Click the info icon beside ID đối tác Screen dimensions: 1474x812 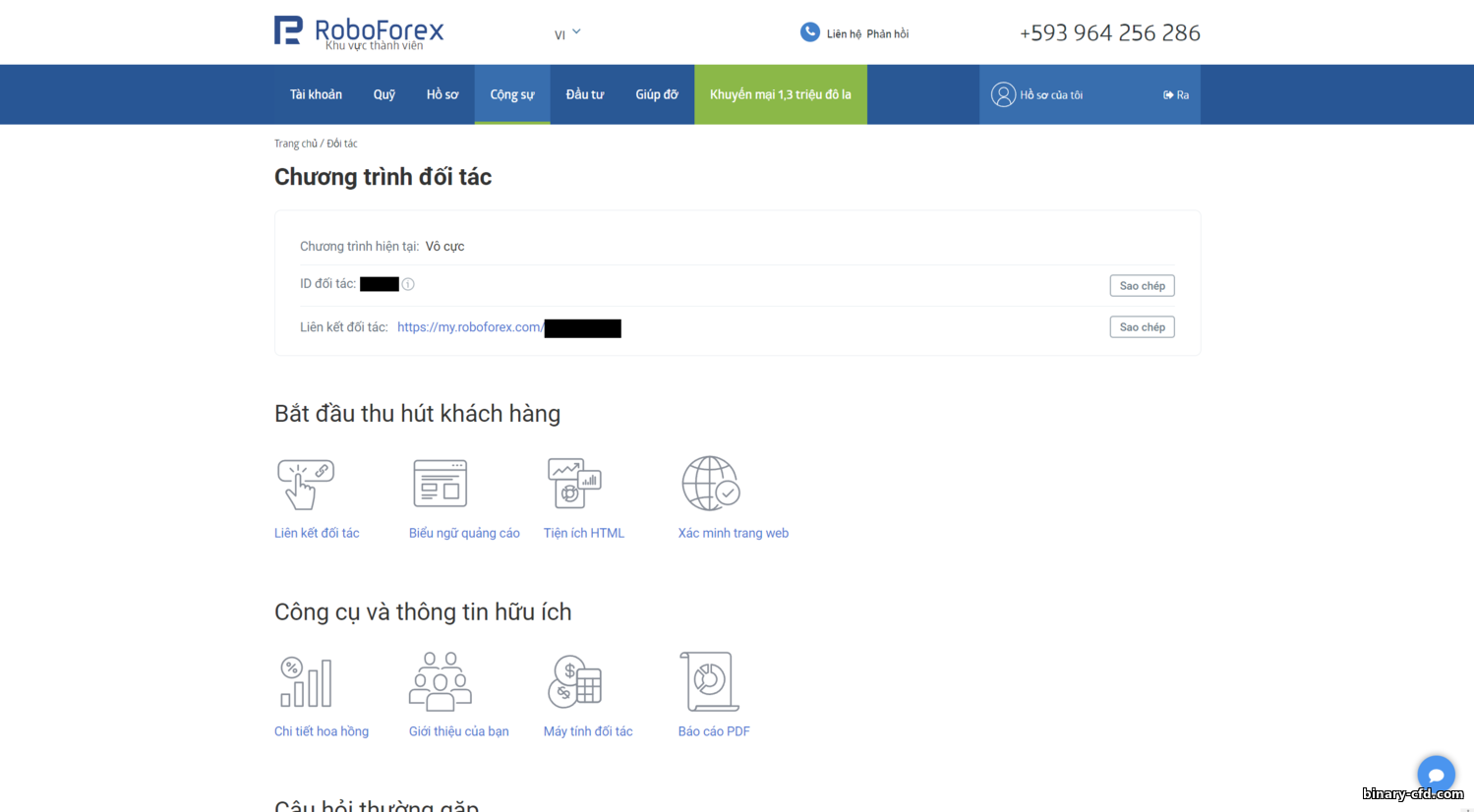coord(408,284)
